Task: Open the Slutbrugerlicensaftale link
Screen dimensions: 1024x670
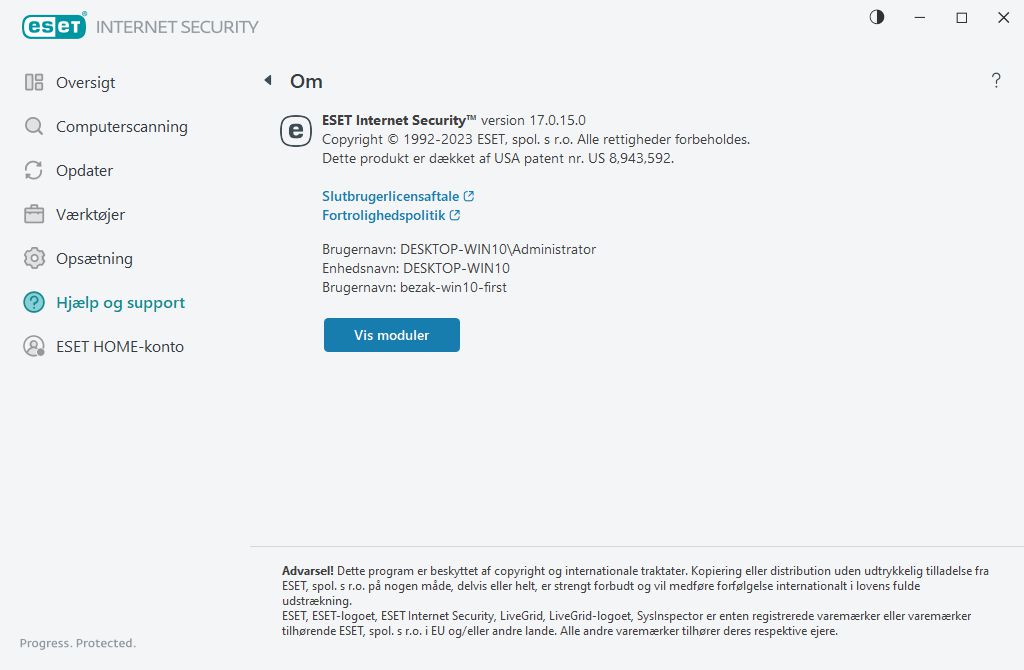Action: tap(390, 195)
